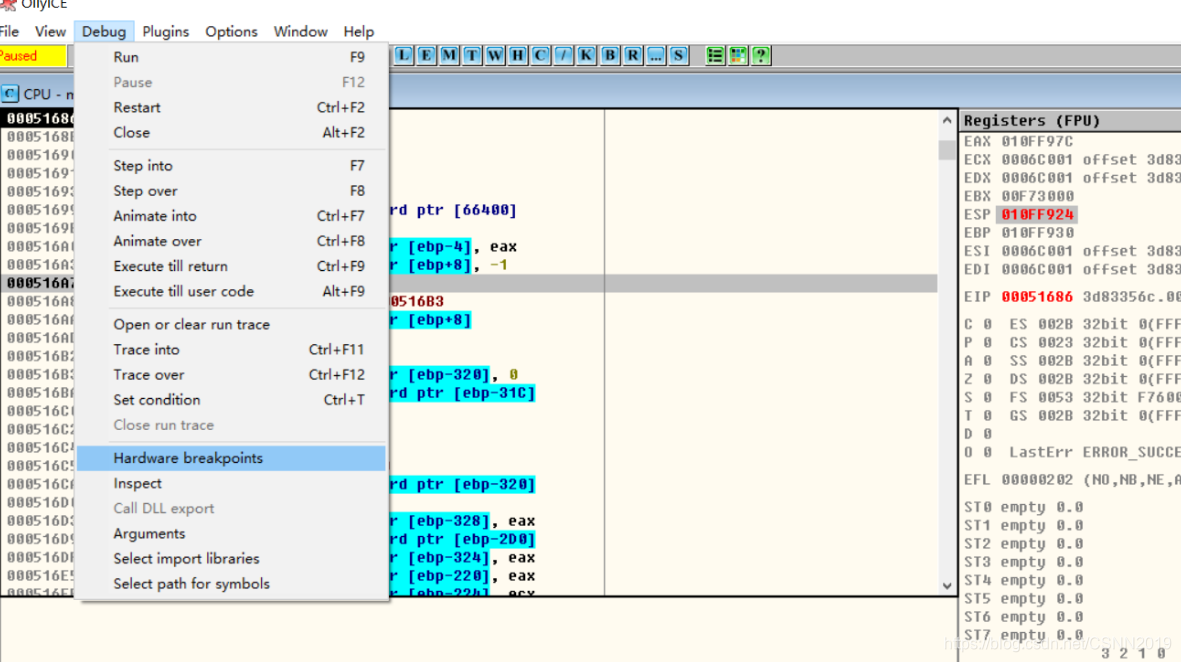This screenshot has width=1181, height=662.
Task: Open Threads (T) toolbar button
Action: tap(472, 55)
